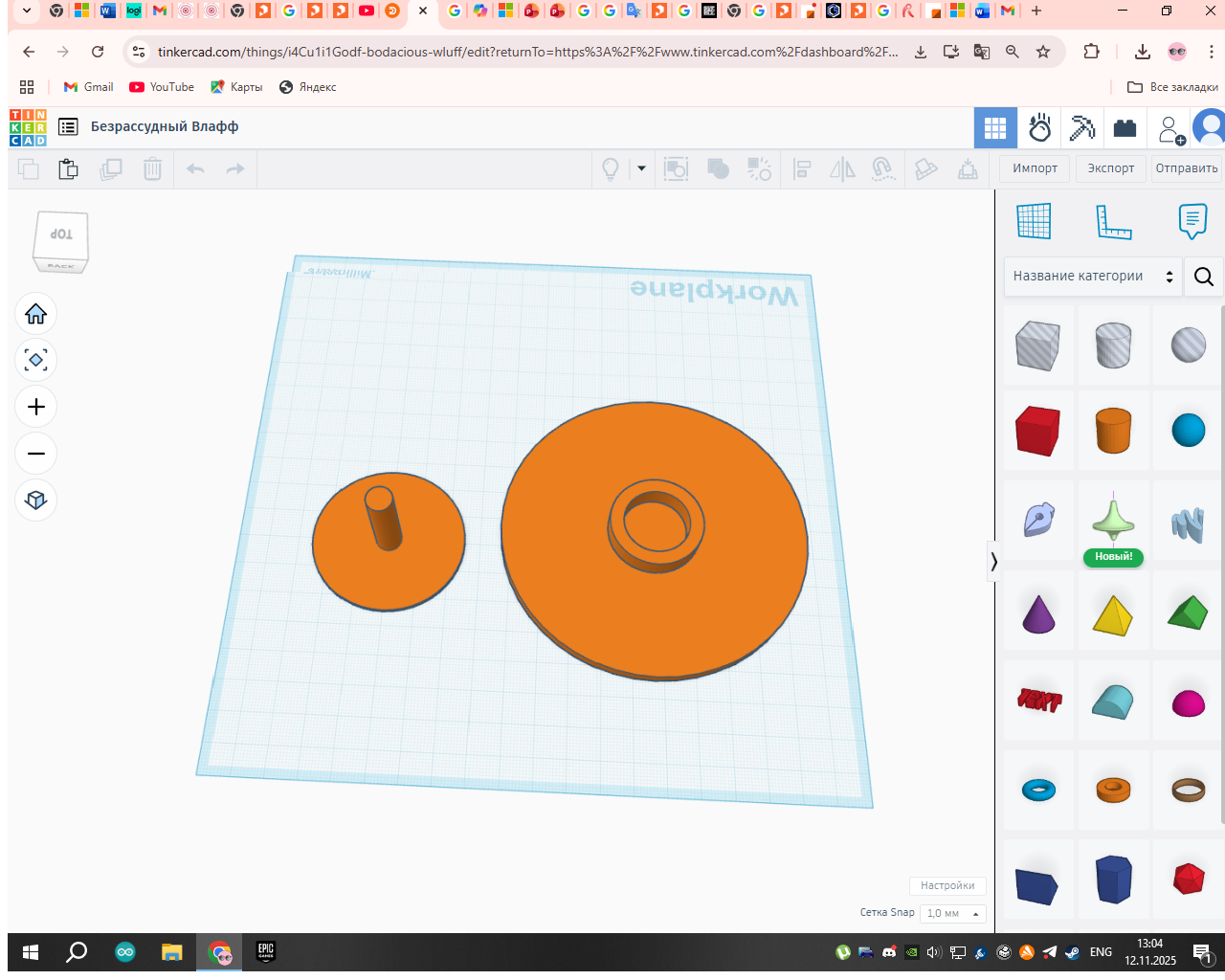Pick the orange Cylinder shape
The width and height of the screenshot is (1225, 980).
[x=1113, y=430]
